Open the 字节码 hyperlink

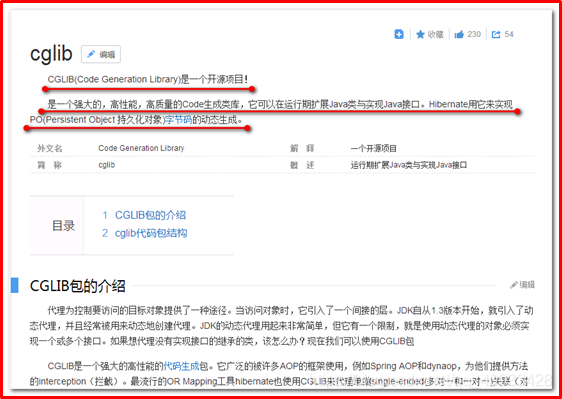[x=178, y=120]
